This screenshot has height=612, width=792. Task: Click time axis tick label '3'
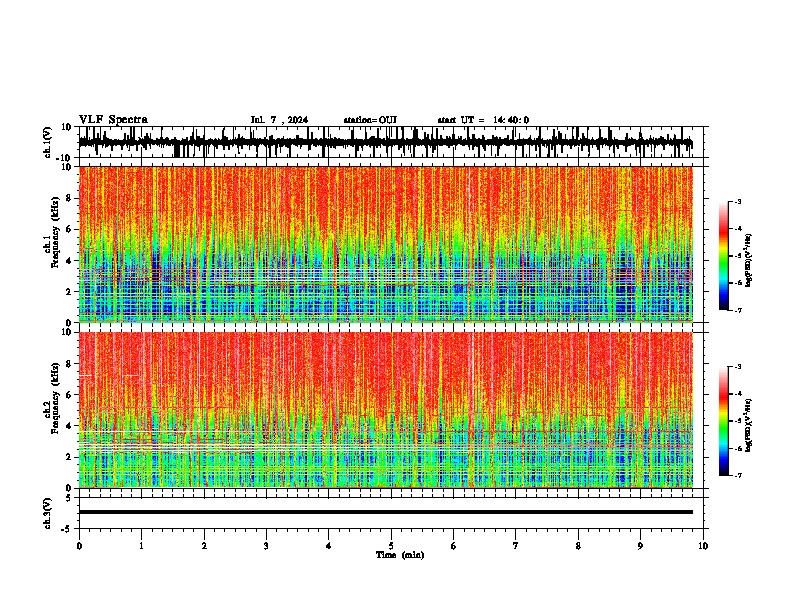[266, 546]
